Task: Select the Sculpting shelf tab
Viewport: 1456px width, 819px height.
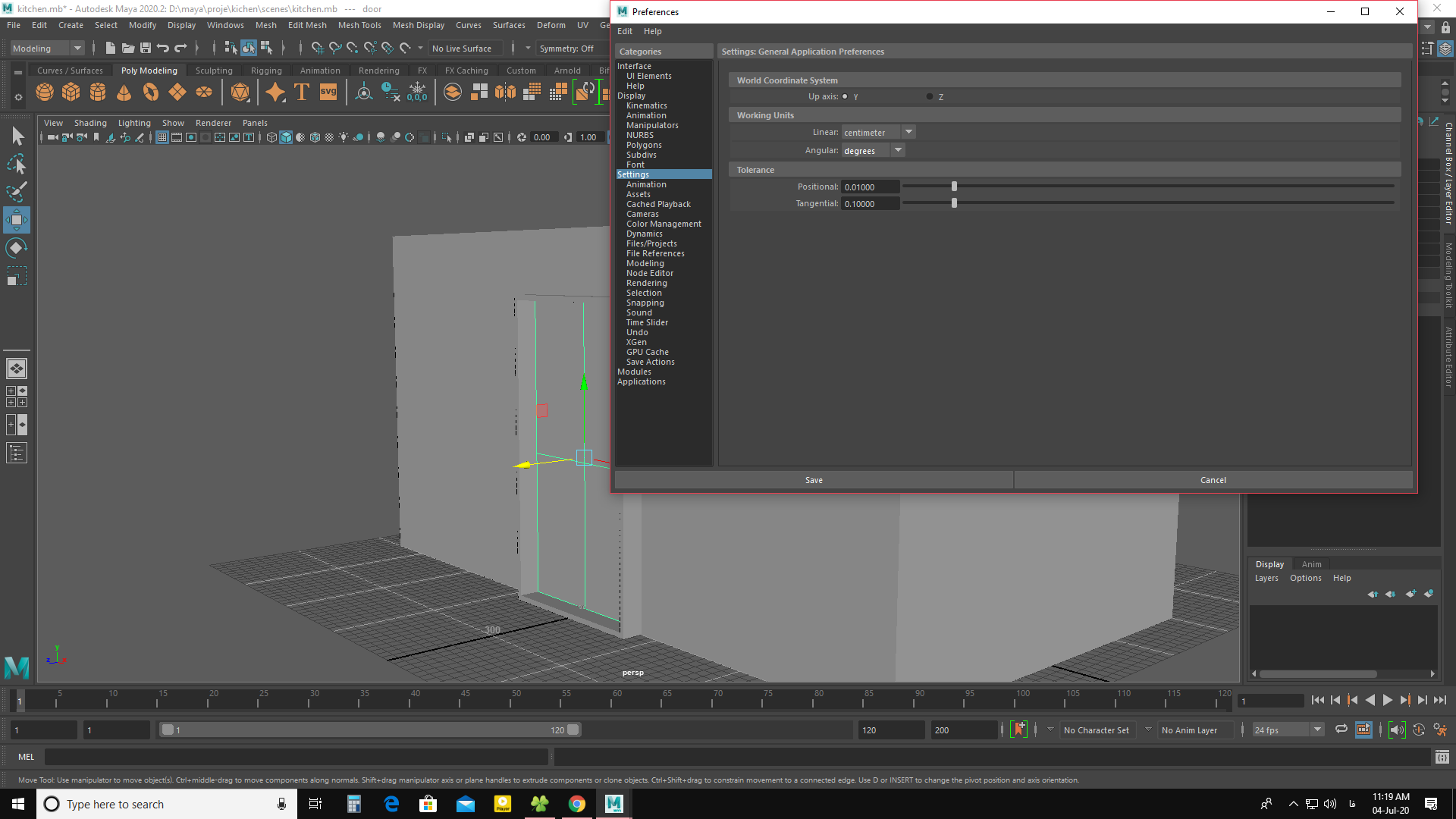Action: click(x=214, y=70)
